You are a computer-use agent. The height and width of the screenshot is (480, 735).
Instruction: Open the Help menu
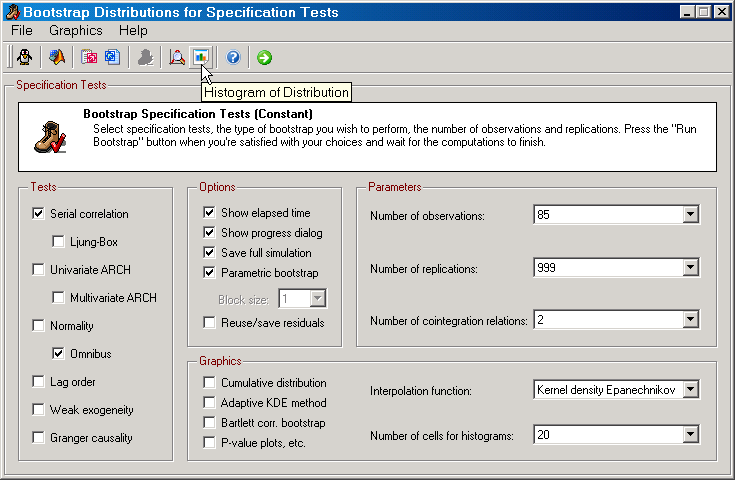pos(133,30)
